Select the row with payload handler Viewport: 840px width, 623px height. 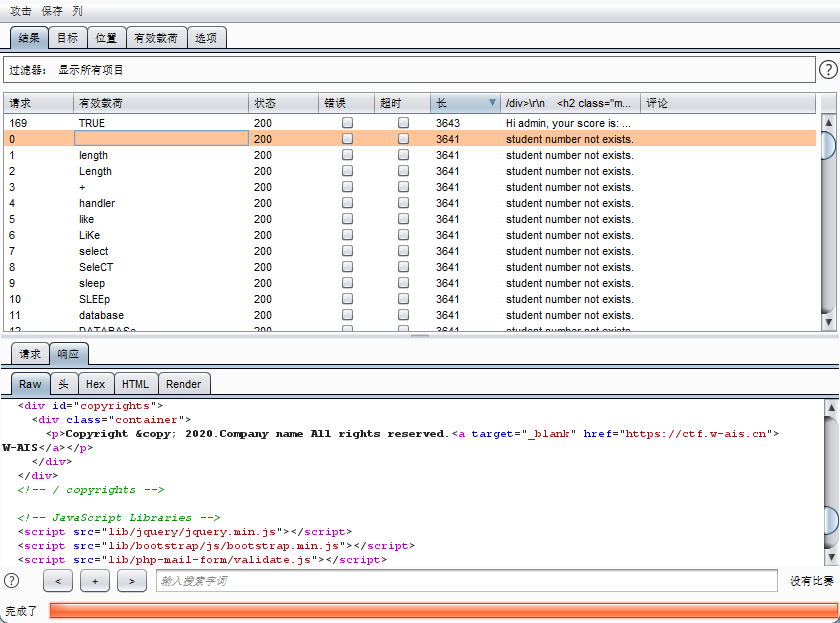409,203
